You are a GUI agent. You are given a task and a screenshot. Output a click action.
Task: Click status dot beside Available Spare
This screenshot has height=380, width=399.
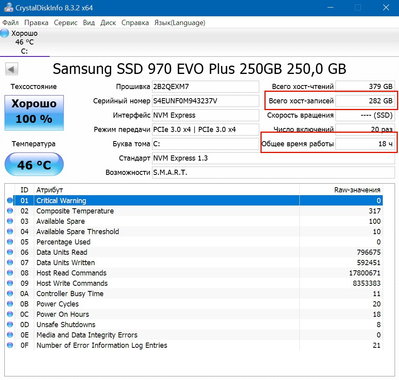[x=10, y=221]
